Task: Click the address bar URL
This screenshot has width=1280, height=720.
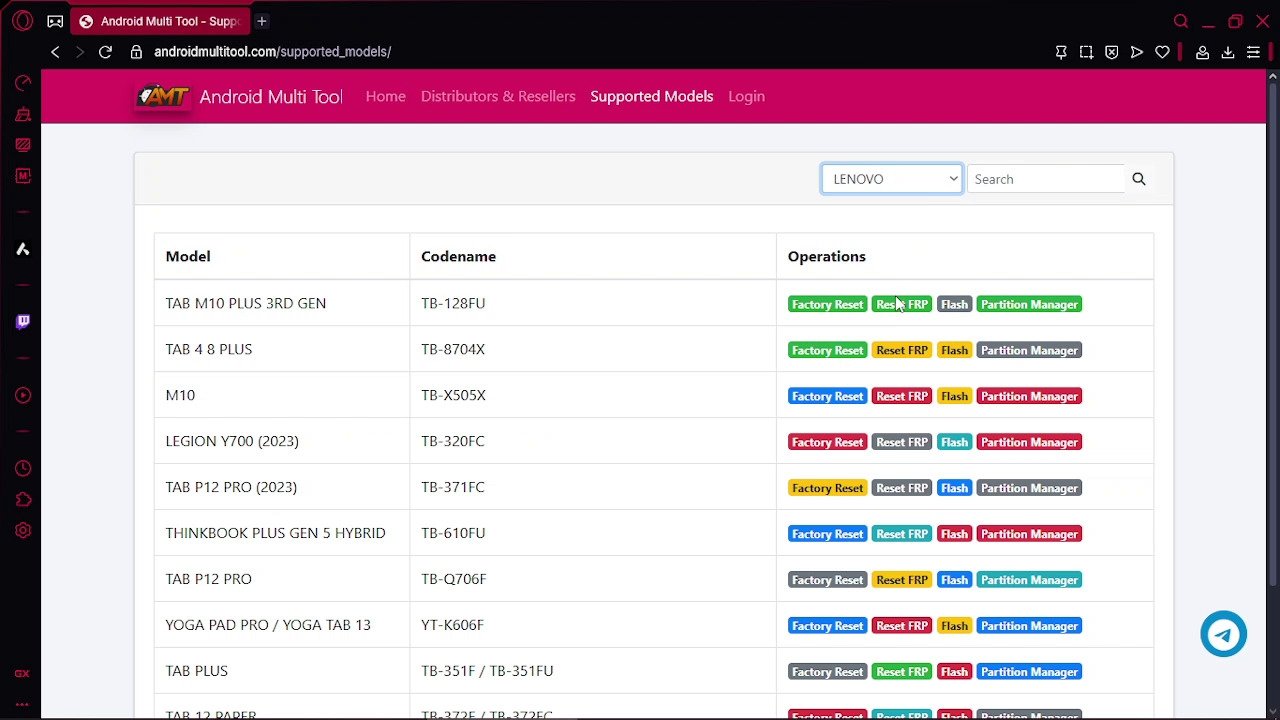Action: tap(272, 52)
